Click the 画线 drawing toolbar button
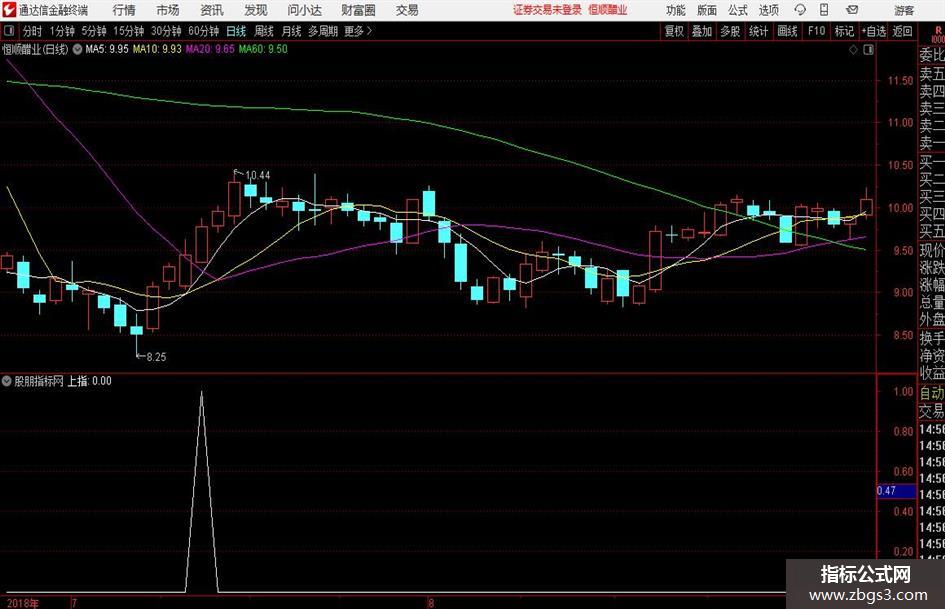The height and width of the screenshot is (609, 945). [787, 31]
